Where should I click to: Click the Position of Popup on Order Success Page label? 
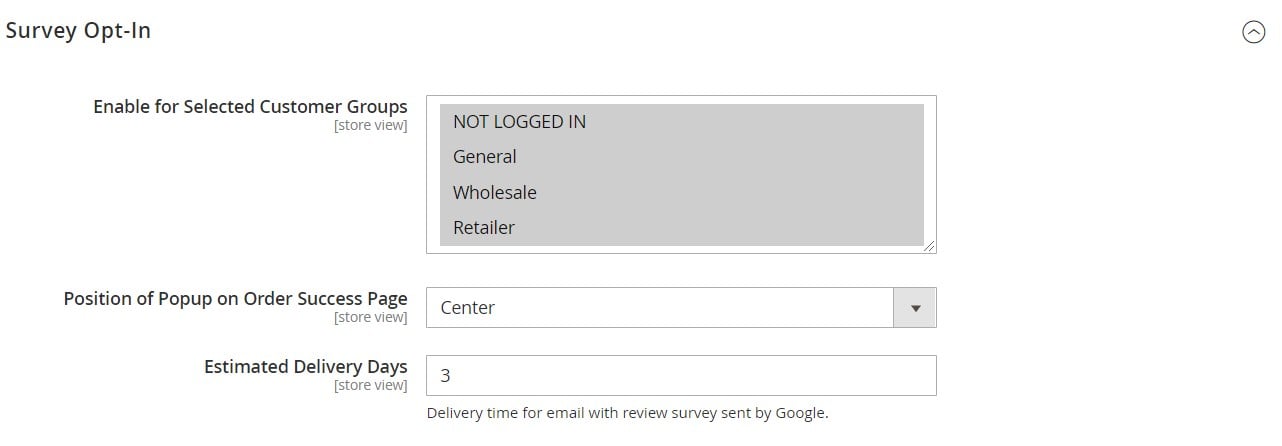235,298
